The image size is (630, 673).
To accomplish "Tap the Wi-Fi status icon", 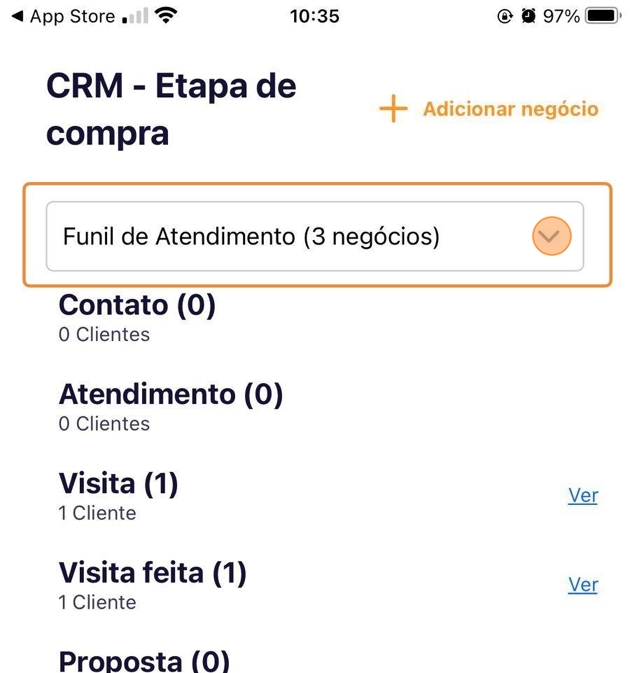I will click(x=166, y=16).
